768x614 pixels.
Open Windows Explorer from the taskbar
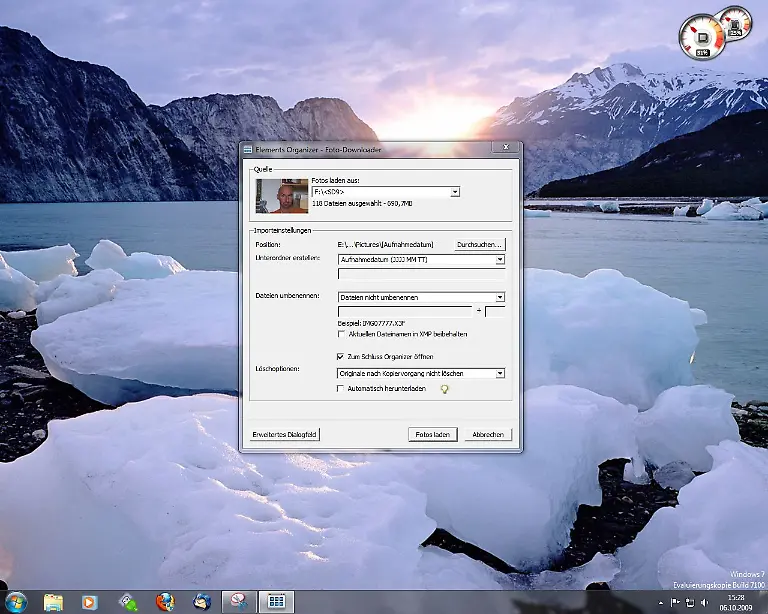coord(53,602)
